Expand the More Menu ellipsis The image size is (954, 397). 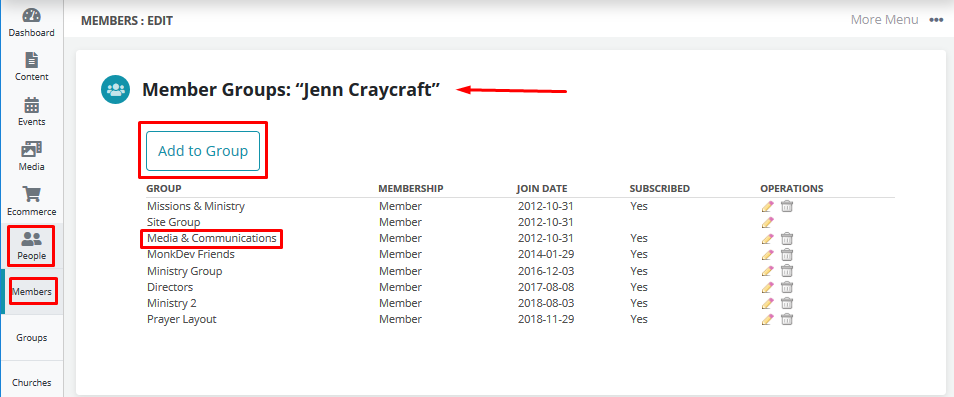coord(936,20)
